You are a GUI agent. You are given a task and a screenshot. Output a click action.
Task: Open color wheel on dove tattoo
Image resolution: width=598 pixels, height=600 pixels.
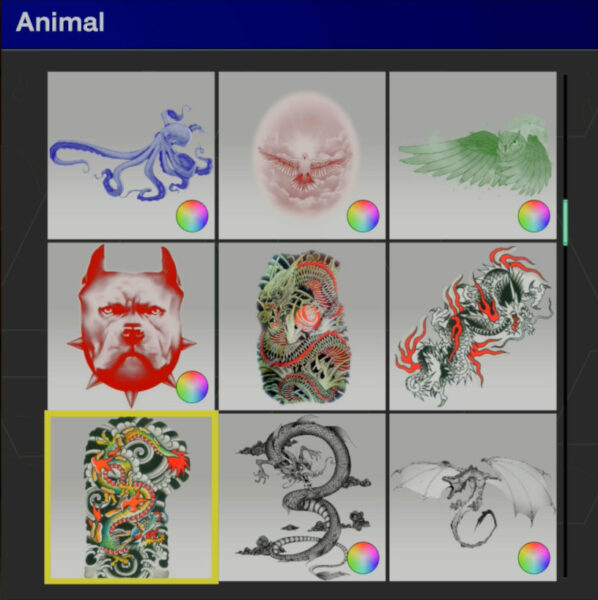363,216
